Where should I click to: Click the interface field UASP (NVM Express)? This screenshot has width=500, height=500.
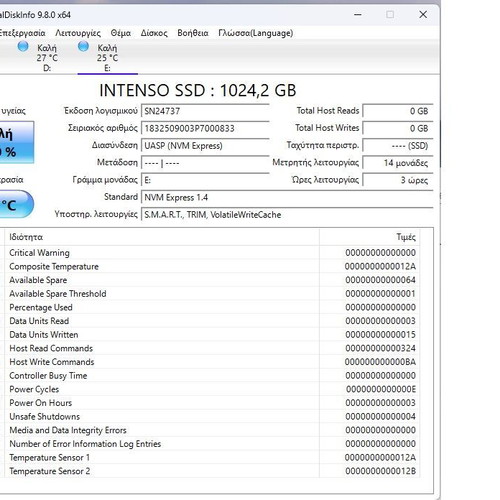pos(205,146)
